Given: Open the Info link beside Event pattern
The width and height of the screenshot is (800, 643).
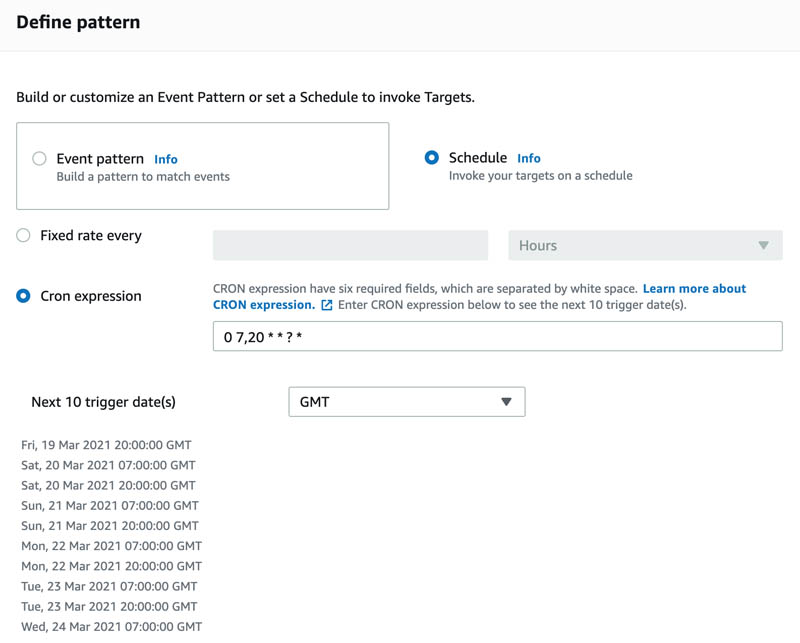Looking at the screenshot, I should [166, 159].
